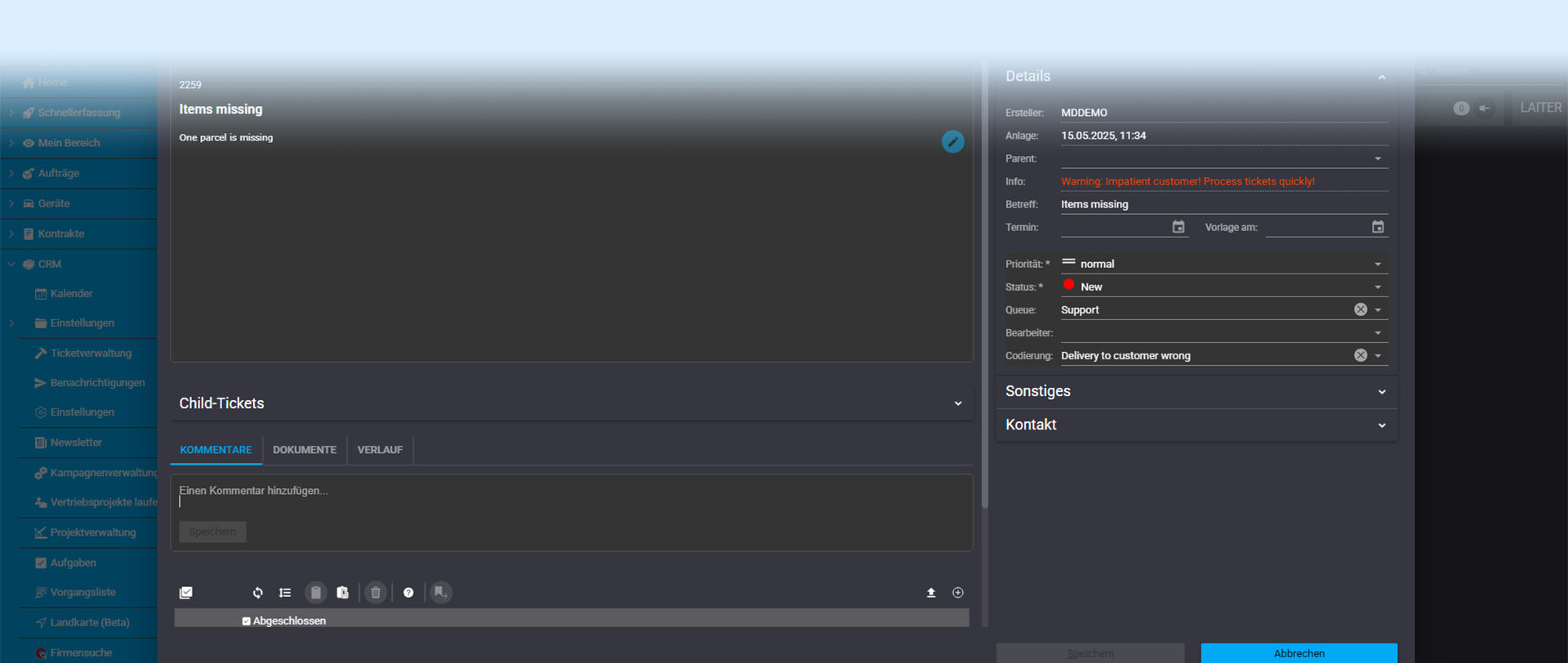Click the add plus circle icon

tap(958, 593)
